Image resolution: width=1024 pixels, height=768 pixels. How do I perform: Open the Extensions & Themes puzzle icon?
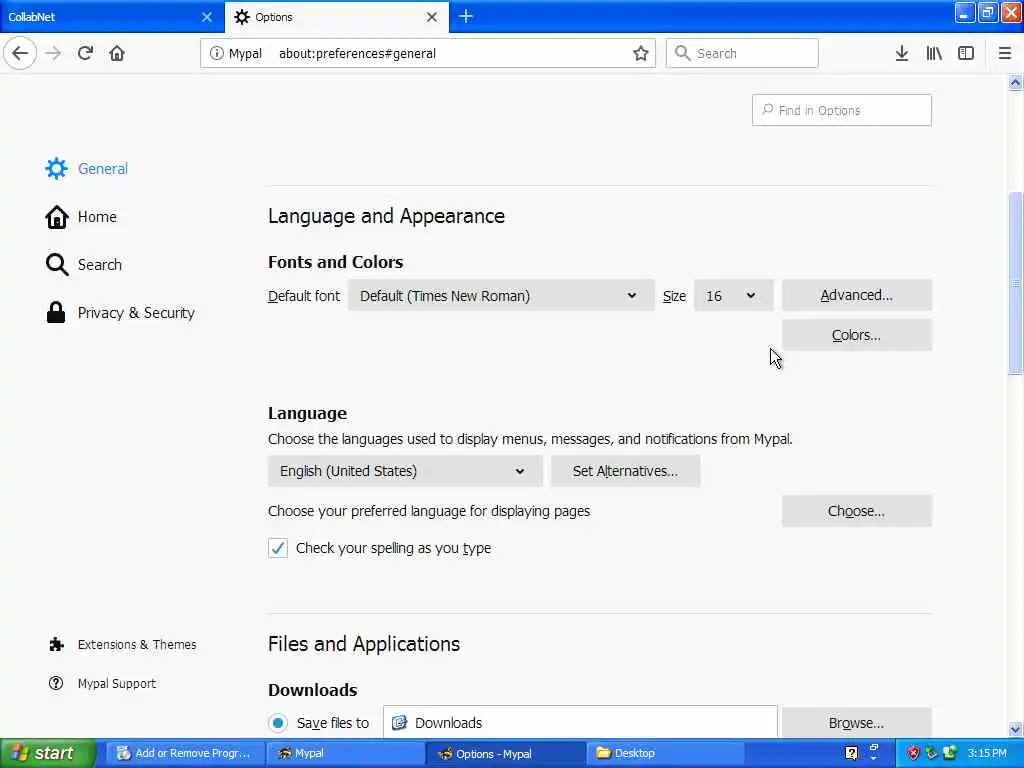57,645
